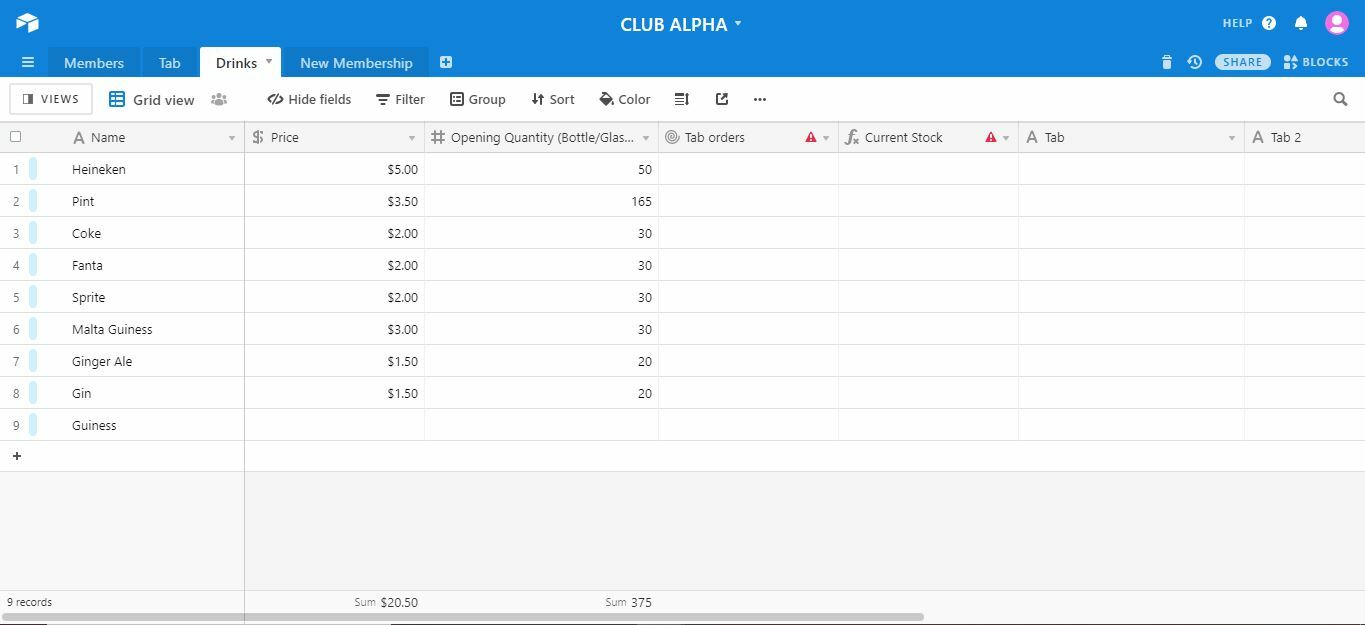This screenshot has width=1365, height=625.
Task: Open the Name column dropdown arrow
Action: click(232, 138)
